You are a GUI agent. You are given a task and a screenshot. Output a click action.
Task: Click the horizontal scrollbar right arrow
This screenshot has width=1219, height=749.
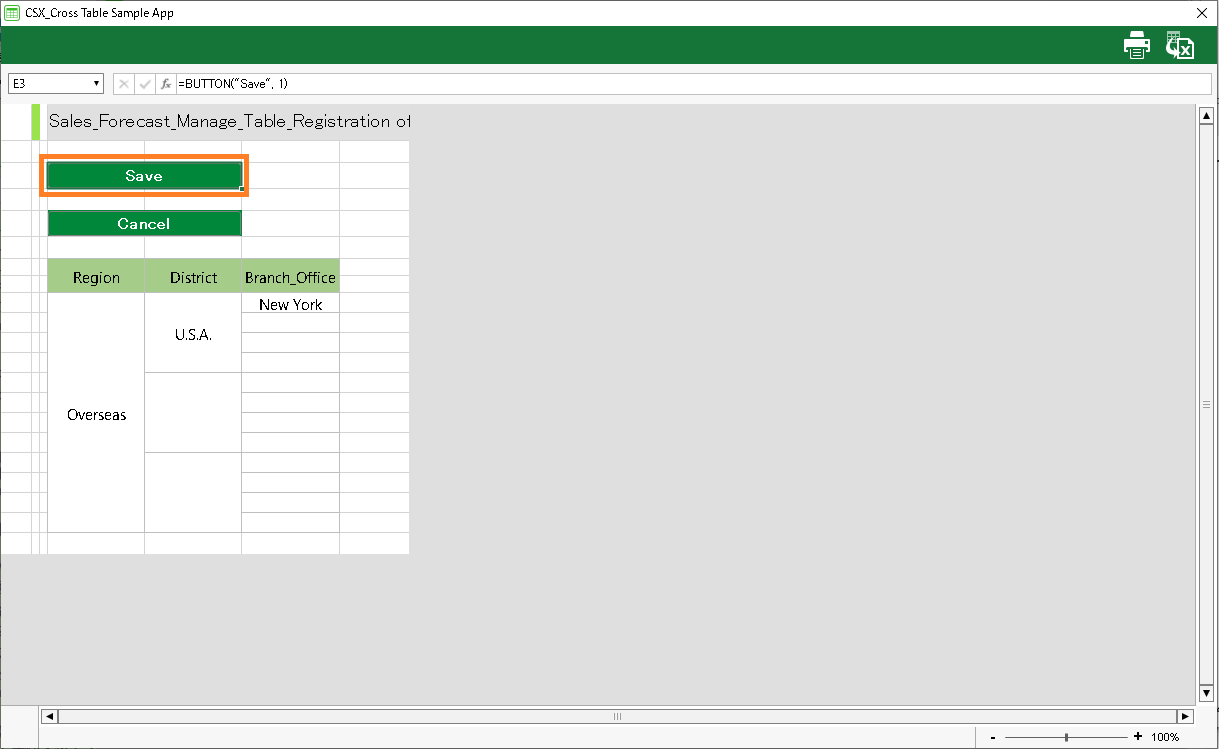1185,716
